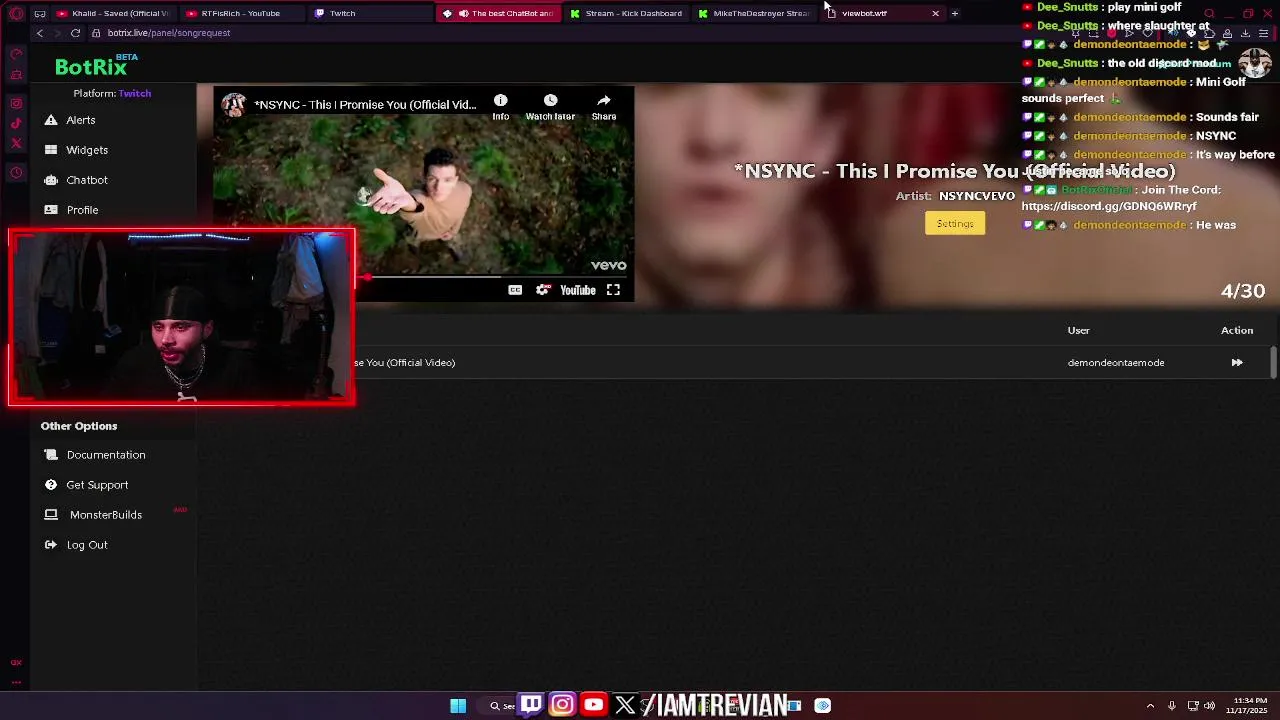The width and height of the screenshot is (1280, 720).
Task: Open YouTube player settings gear
Action: [x=543, y=290]
